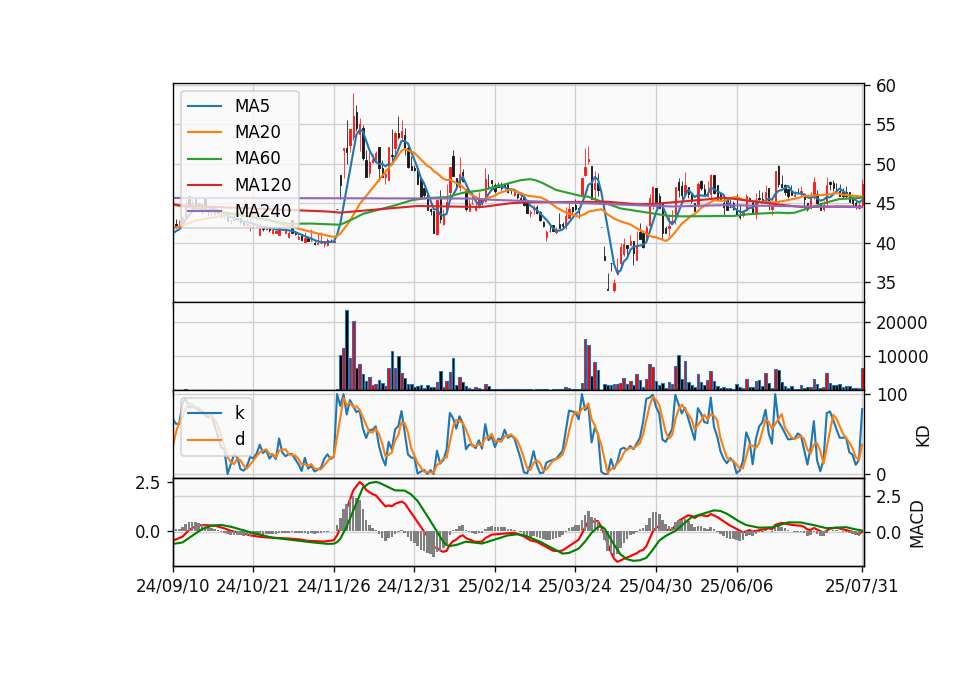Click the MA5 legend label
This screenshot has width=960, height=690.
coord(252,106)
